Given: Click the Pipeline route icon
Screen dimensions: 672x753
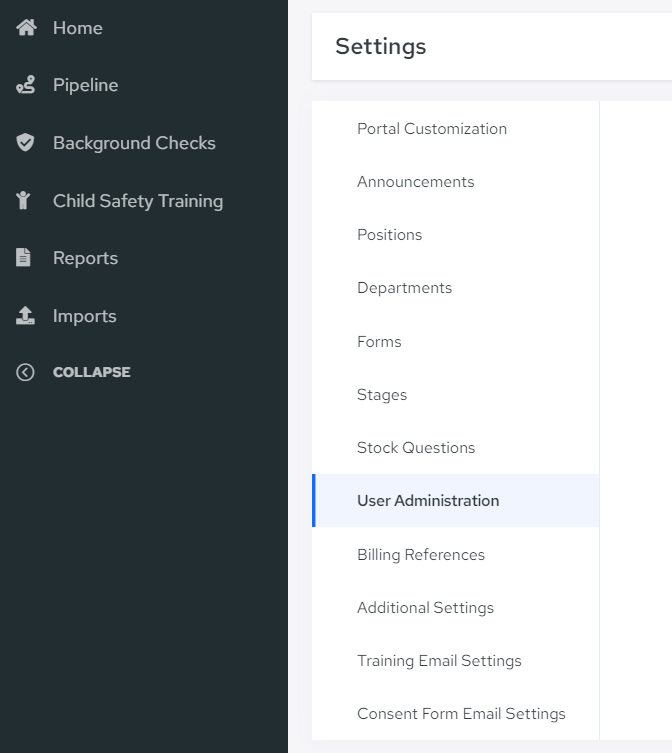Looking at the screenshot, I should [x=25, y=85].
